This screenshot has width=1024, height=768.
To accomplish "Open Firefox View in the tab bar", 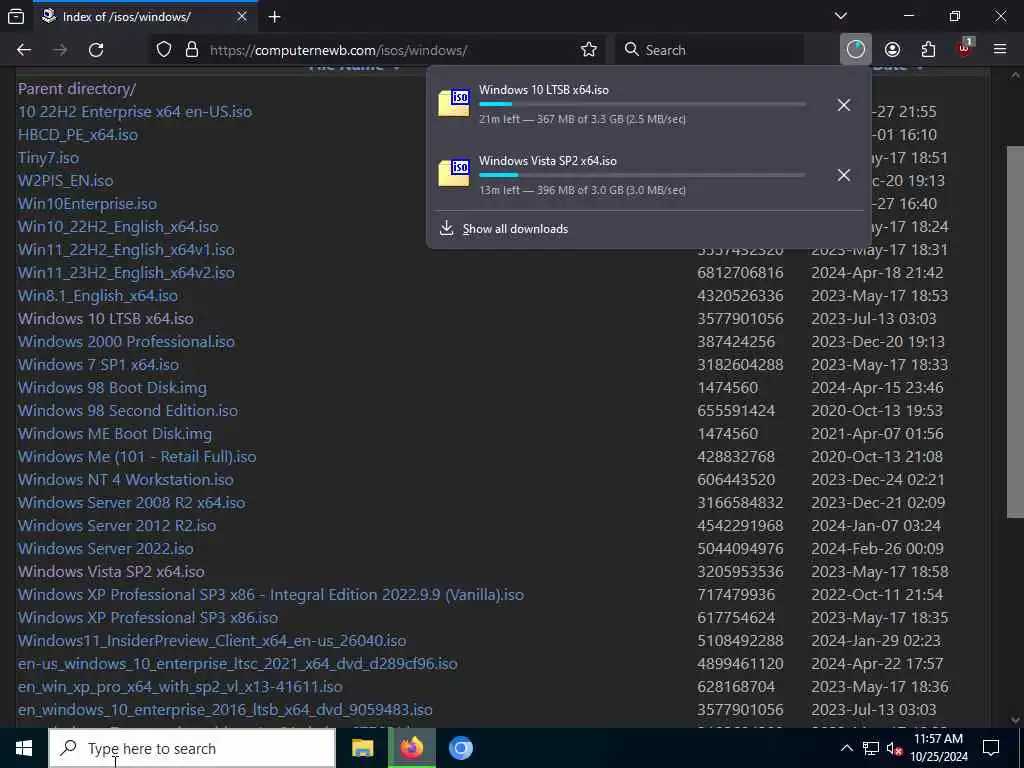I will pyautogui.click(x=16, y=16).
